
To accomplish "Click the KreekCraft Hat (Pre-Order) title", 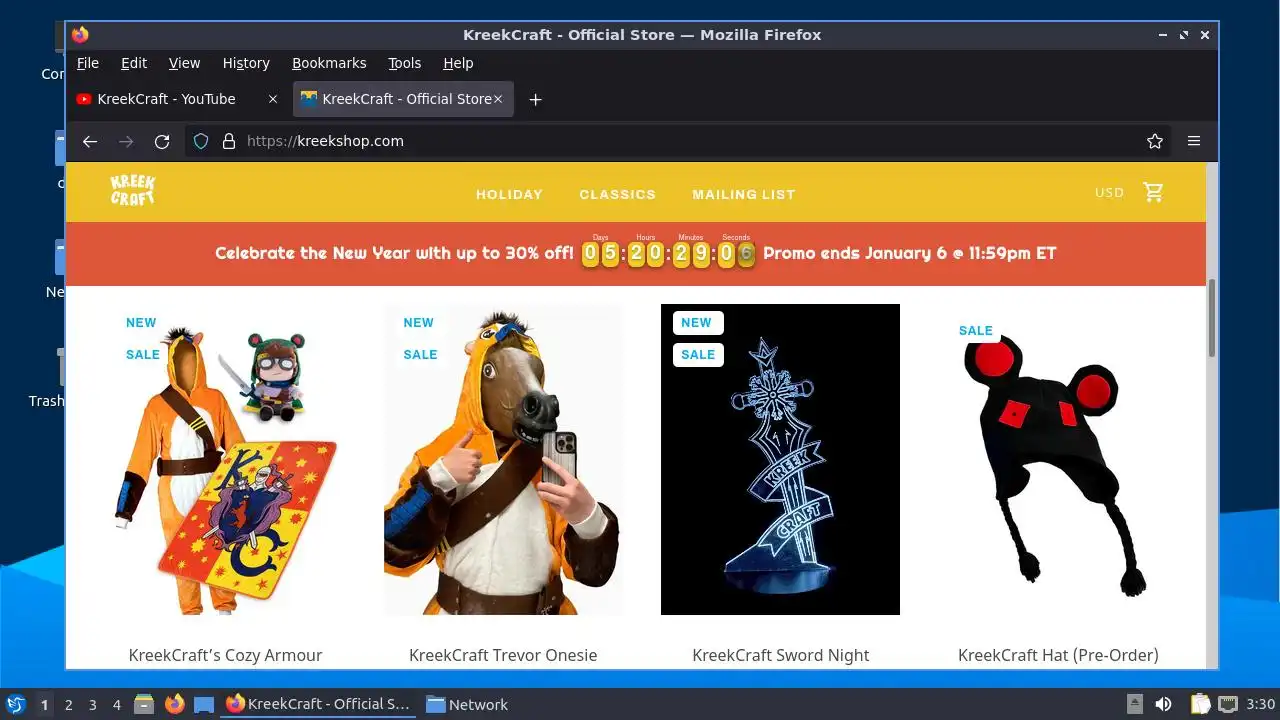I will 1058,655.
